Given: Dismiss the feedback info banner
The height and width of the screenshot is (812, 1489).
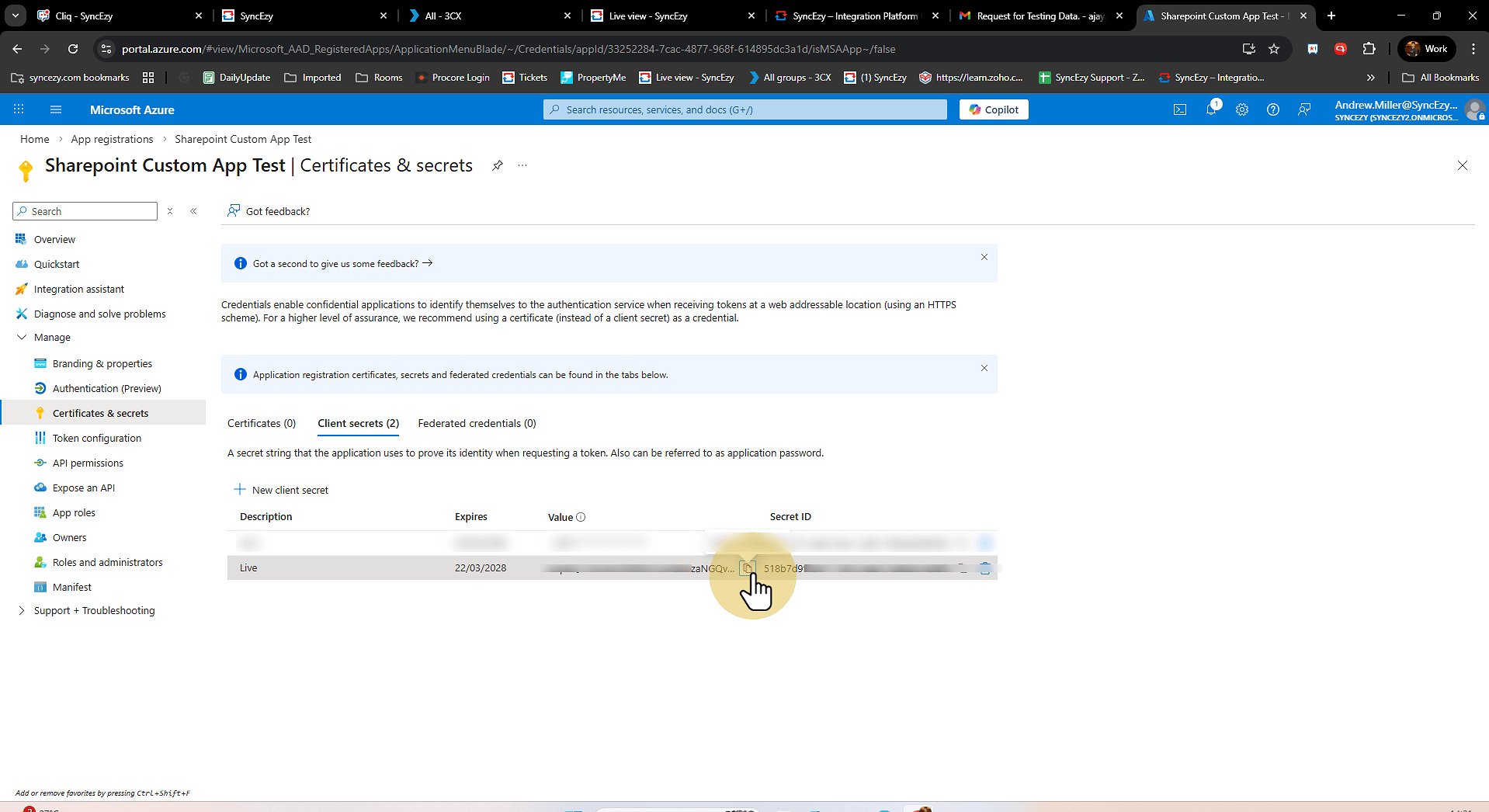Looking at the screenshot, I should point(984,257).
